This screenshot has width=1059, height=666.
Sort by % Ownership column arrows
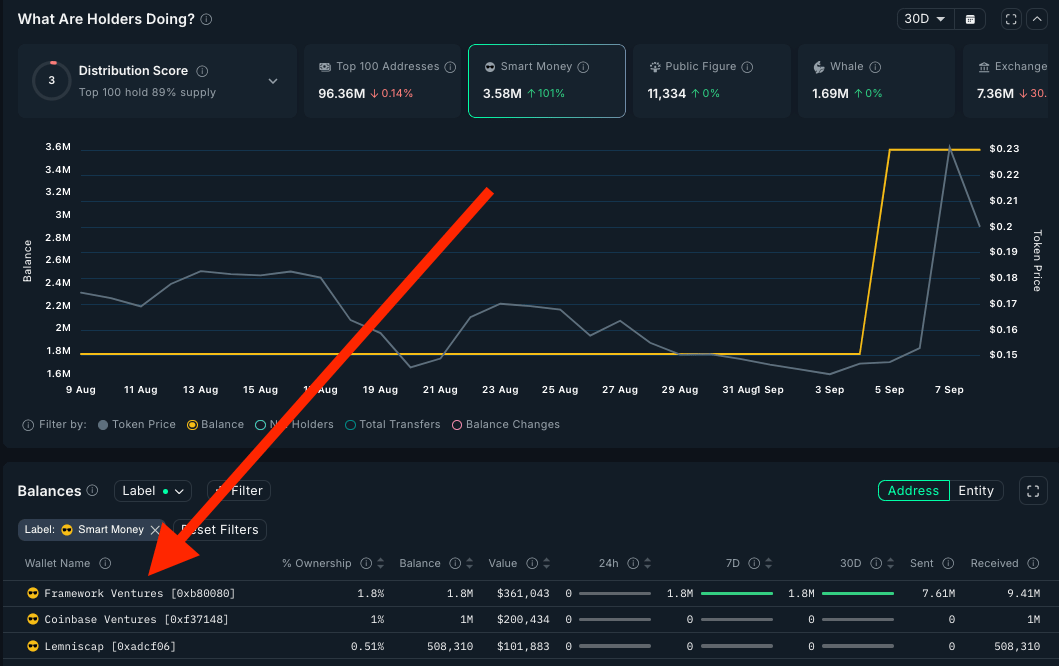click(x=382, y=564)
